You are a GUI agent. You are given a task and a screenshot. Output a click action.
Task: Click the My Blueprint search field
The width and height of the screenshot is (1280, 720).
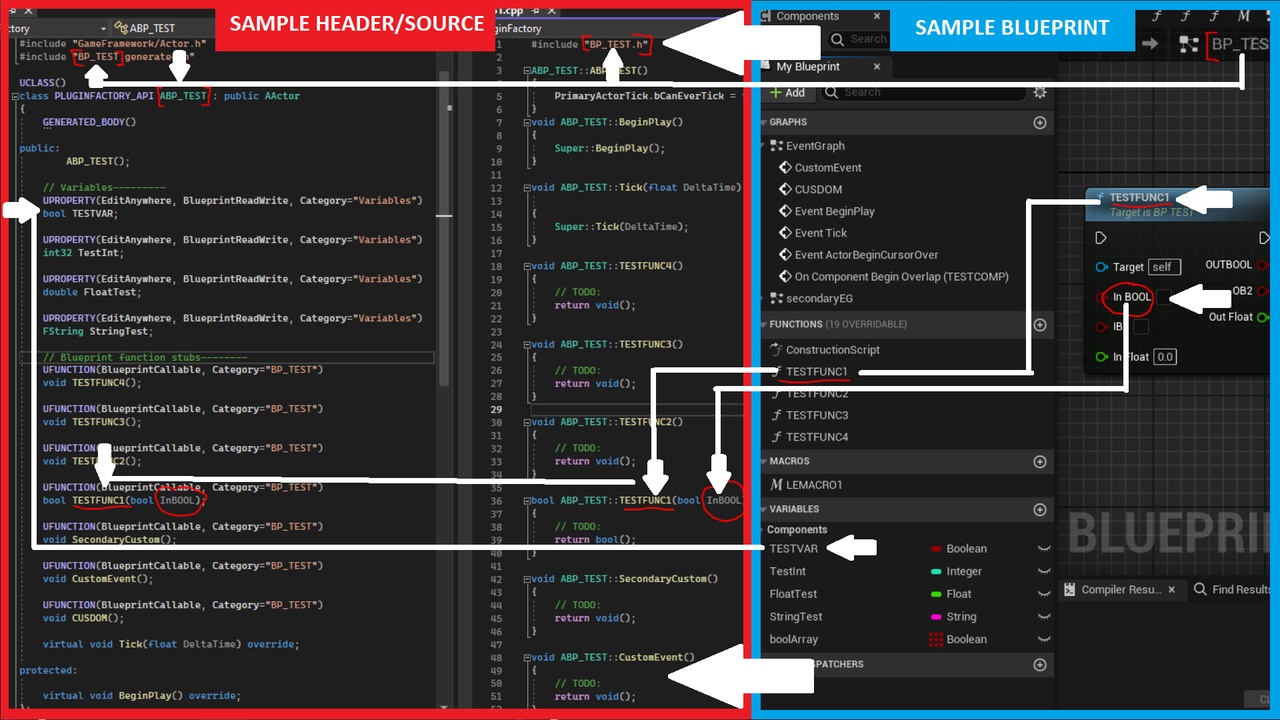coord(930,92)
